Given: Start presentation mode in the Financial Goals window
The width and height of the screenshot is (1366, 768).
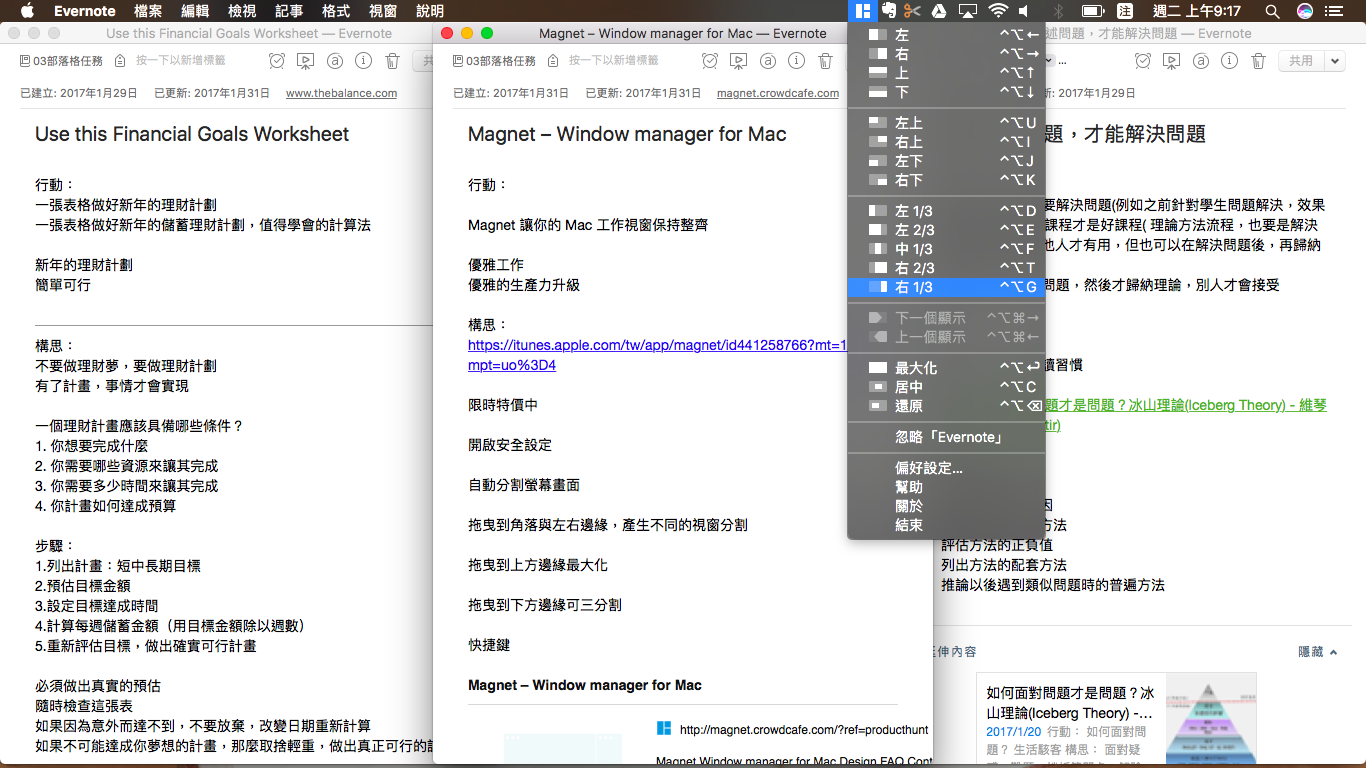Looking at the screenshot, I should pos(306,61).
